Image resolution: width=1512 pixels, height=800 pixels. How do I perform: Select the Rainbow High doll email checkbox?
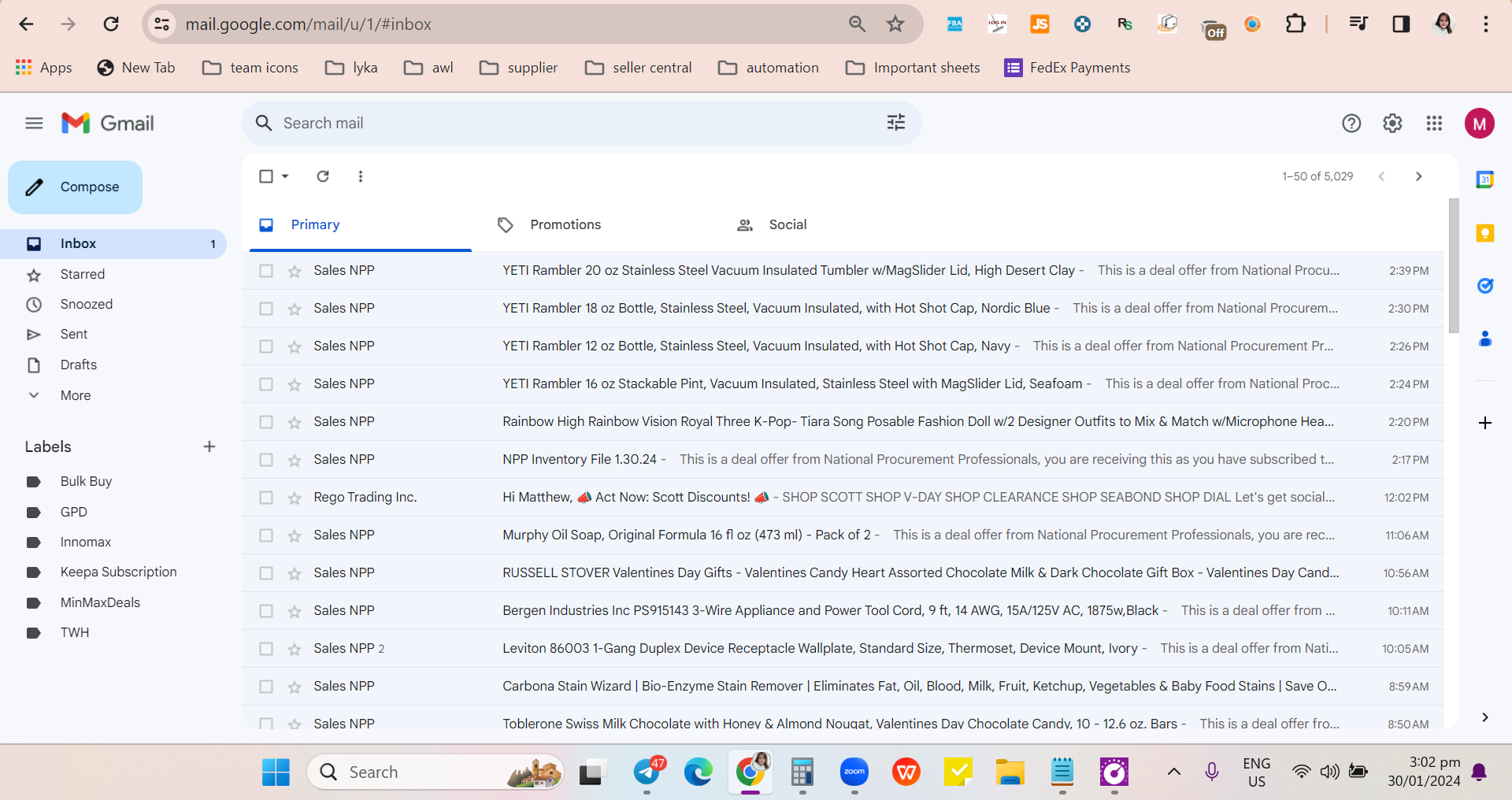click(266, 422)
